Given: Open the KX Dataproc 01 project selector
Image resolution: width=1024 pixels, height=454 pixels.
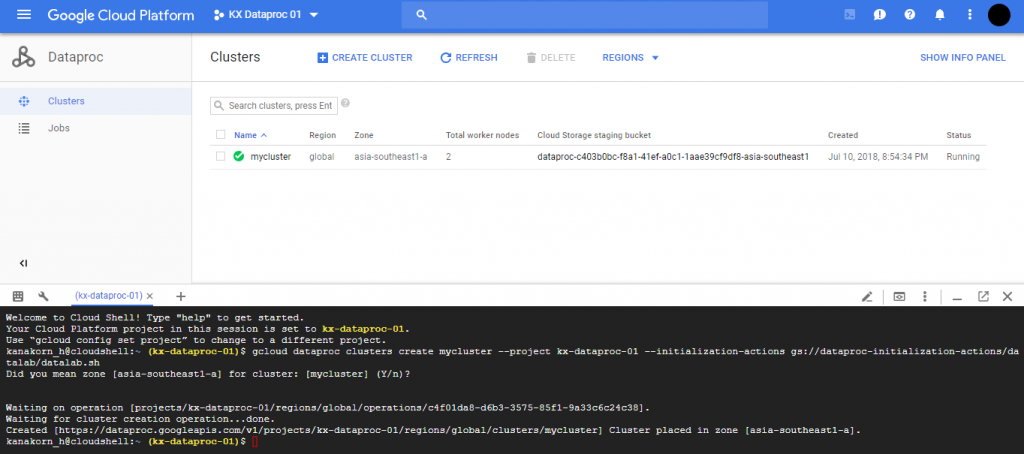Looking at the screenshot, I should (x=266, y=14).
